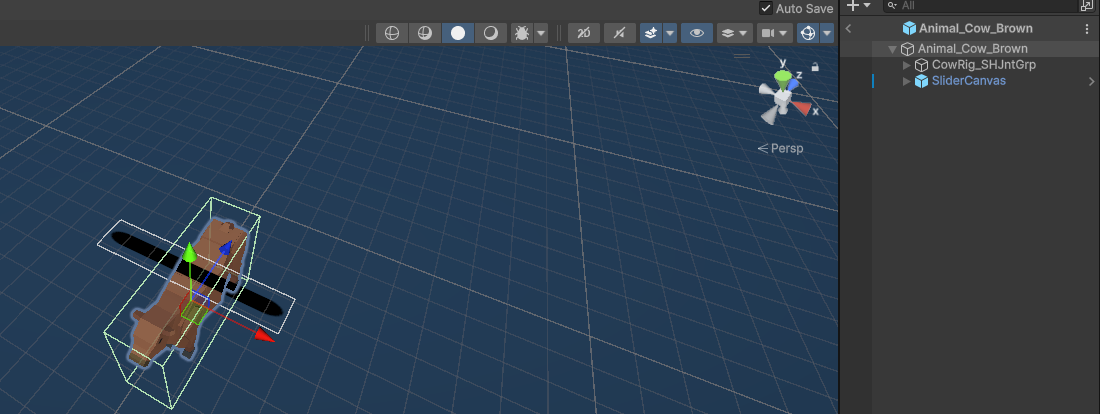The height and width of the screenshot is (414, 1100).
Task: Collapse the Animal_Cow_Brown root object
Action: [892, 49]
